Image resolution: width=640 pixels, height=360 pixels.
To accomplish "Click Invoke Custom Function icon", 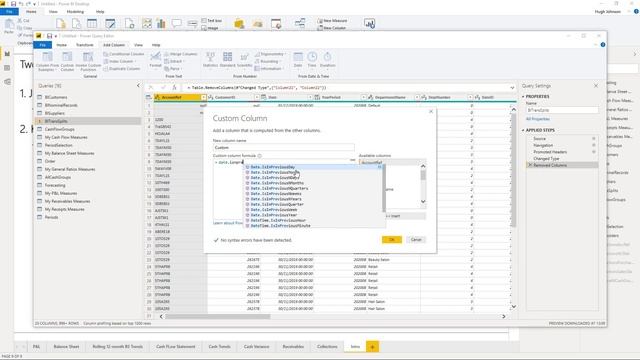I will pyautogui.click(x=88, y=62).
